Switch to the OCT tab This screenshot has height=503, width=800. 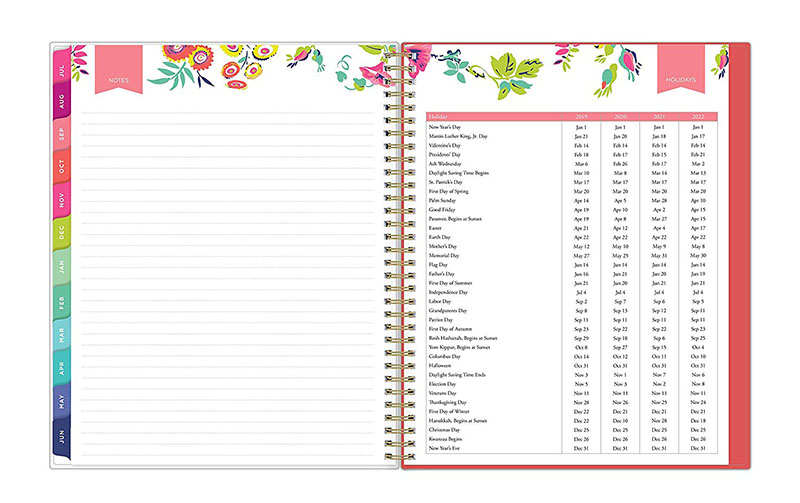tap(62, 168)
